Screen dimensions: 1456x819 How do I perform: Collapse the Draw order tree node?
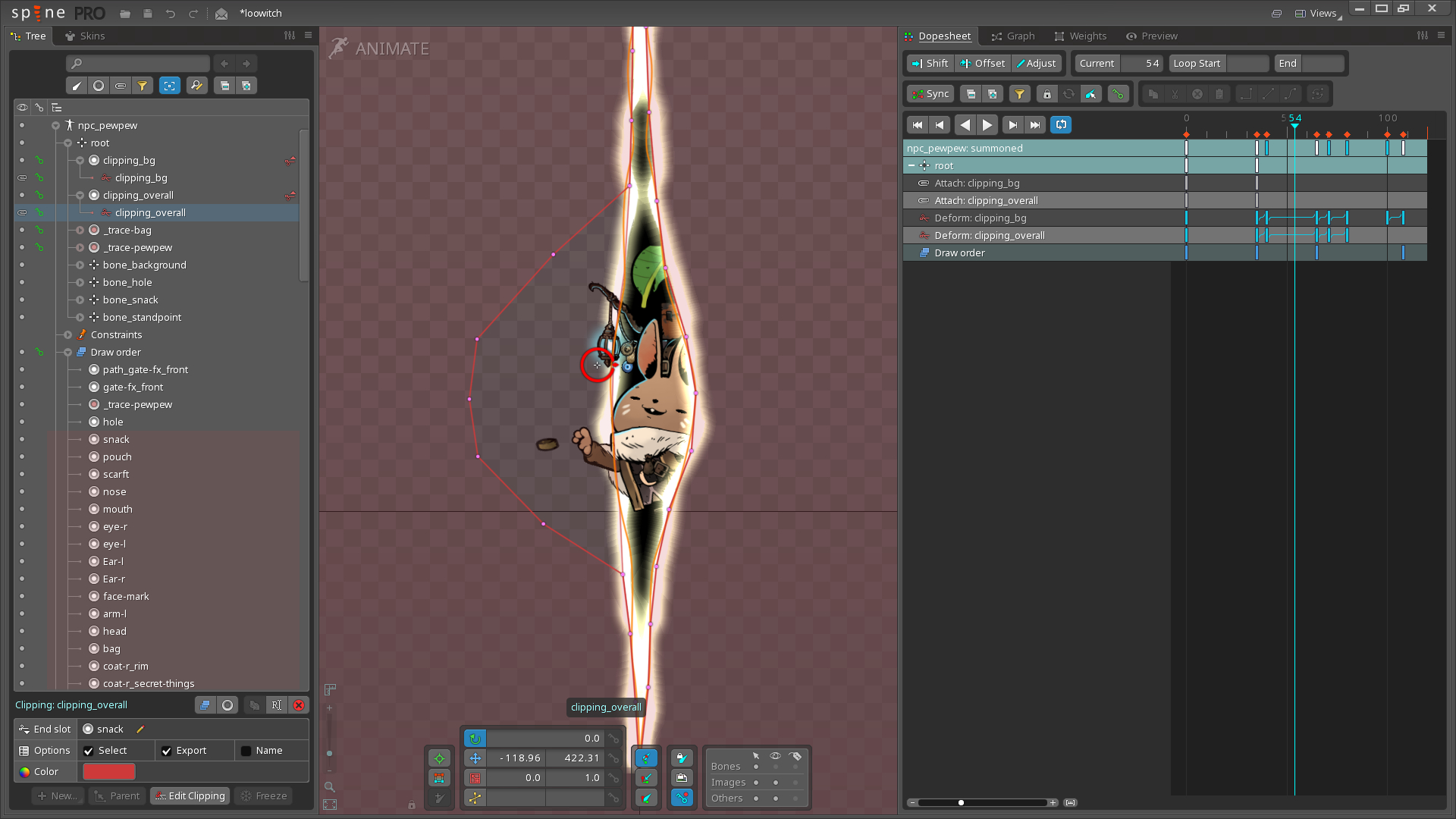68,353
